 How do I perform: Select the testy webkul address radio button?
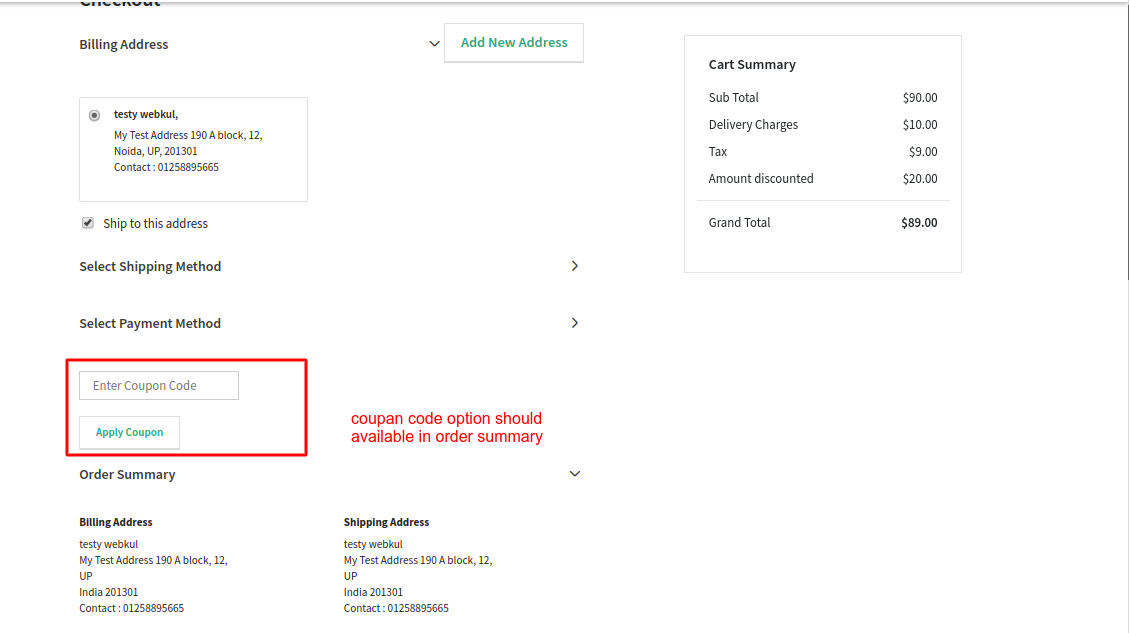(94, 114)
